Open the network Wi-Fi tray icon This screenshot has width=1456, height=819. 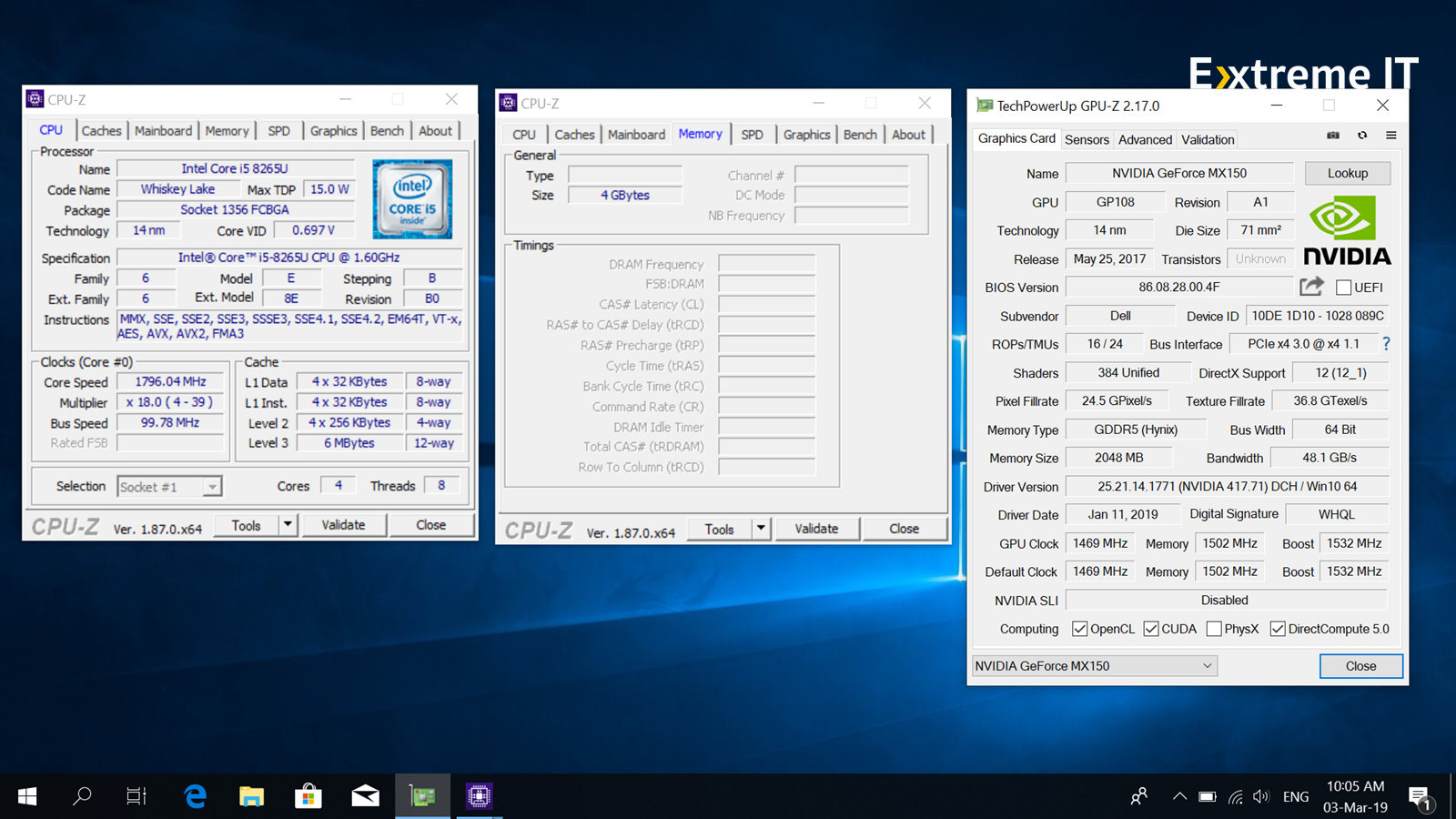(1235, 796)
